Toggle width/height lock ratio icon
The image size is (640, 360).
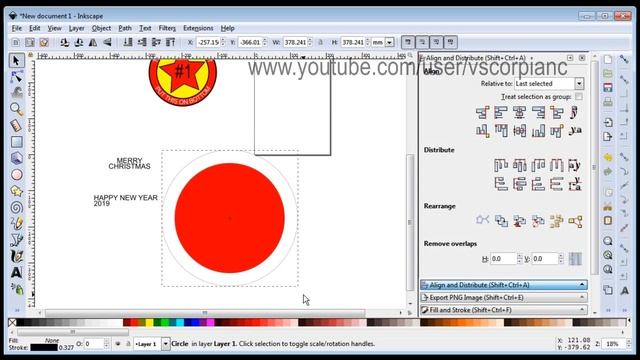click(320, 42)
